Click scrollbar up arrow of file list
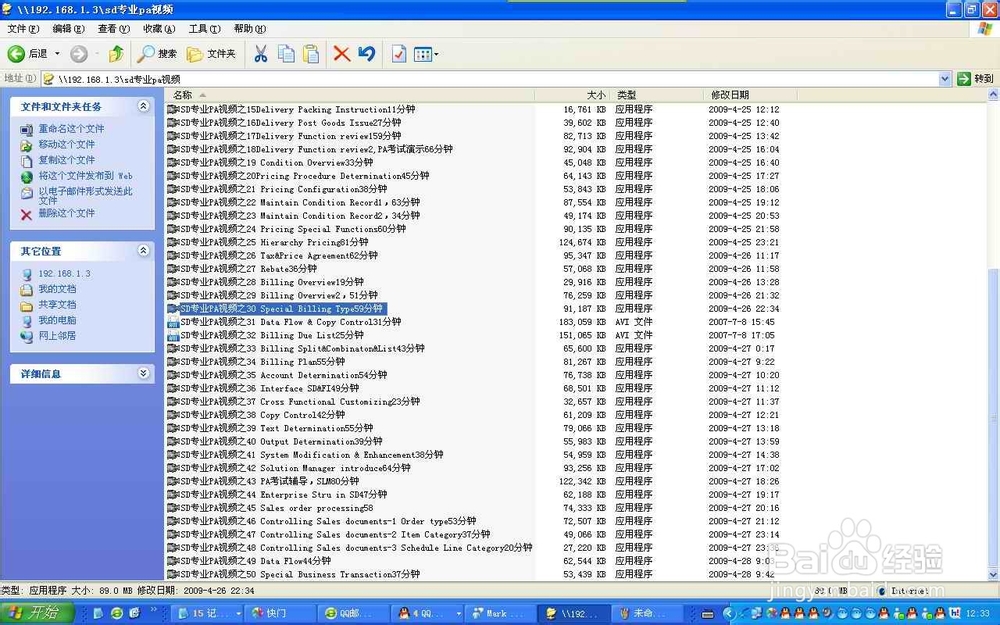 click(x=993, y=95)
